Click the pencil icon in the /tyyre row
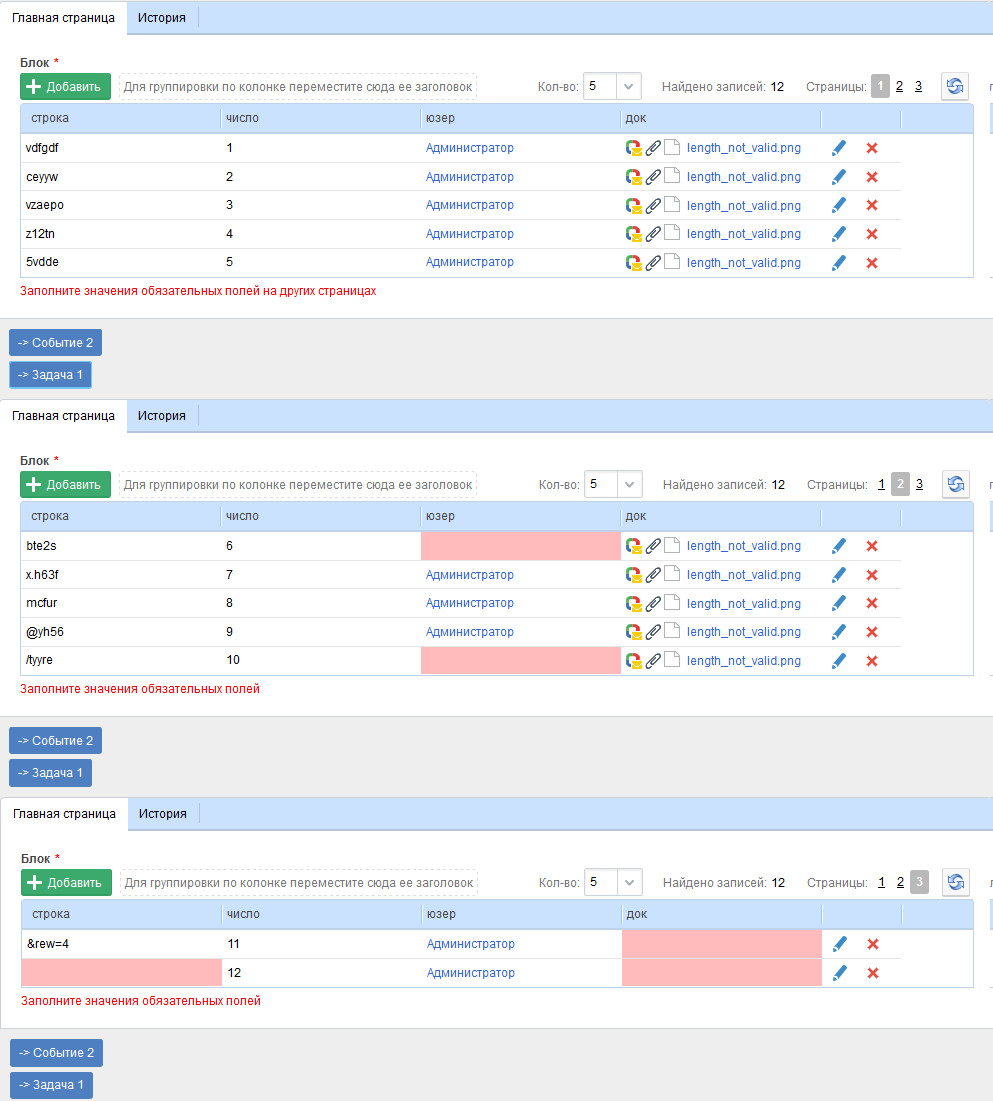Viewport: 993px width, 1101px height. tap(838, 661)
